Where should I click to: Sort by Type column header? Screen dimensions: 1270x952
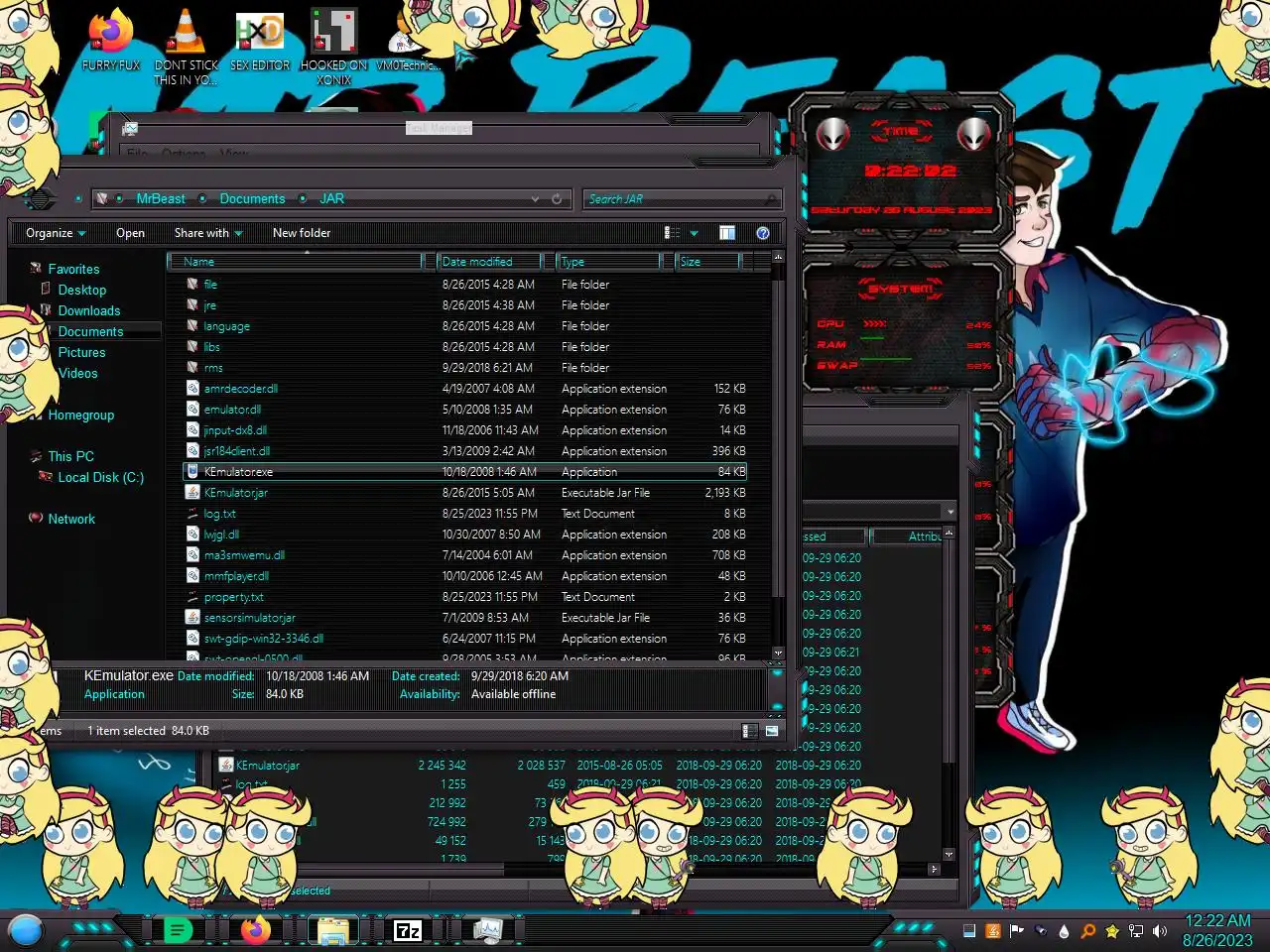(608, 262)
